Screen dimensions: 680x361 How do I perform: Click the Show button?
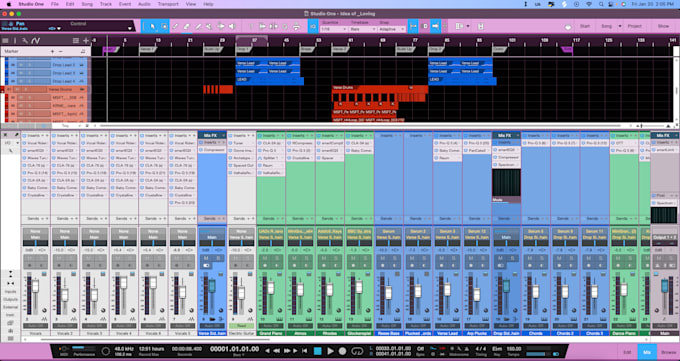(663, 26)
